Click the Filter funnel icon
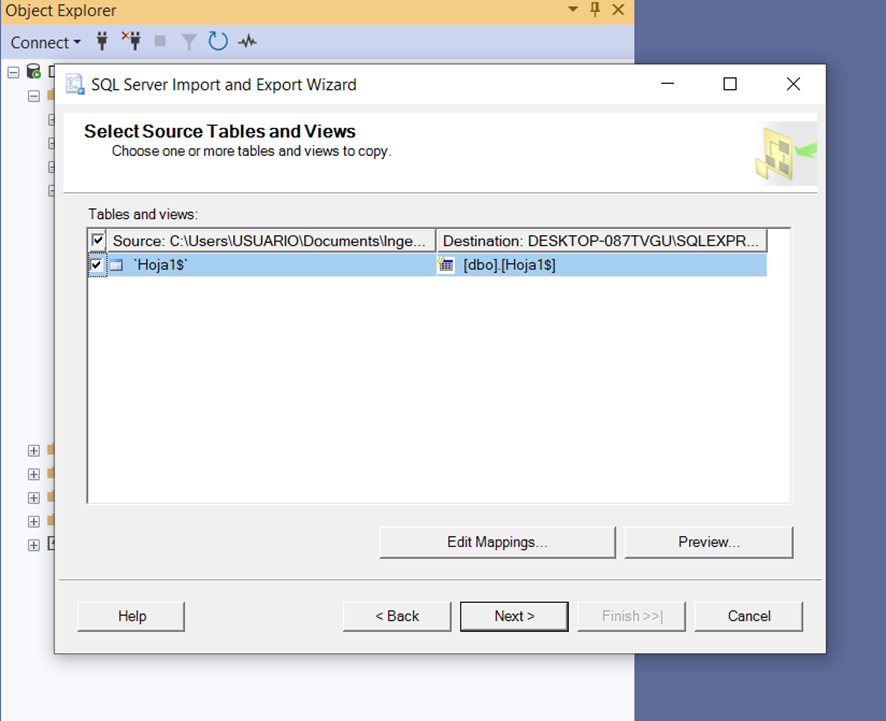 tap(189, 42)
